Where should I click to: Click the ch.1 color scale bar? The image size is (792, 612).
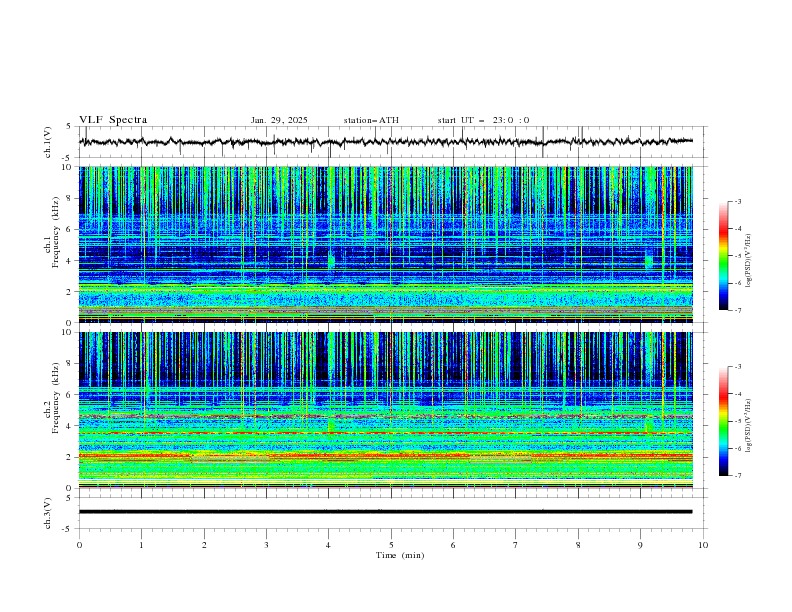pos(723,256)
